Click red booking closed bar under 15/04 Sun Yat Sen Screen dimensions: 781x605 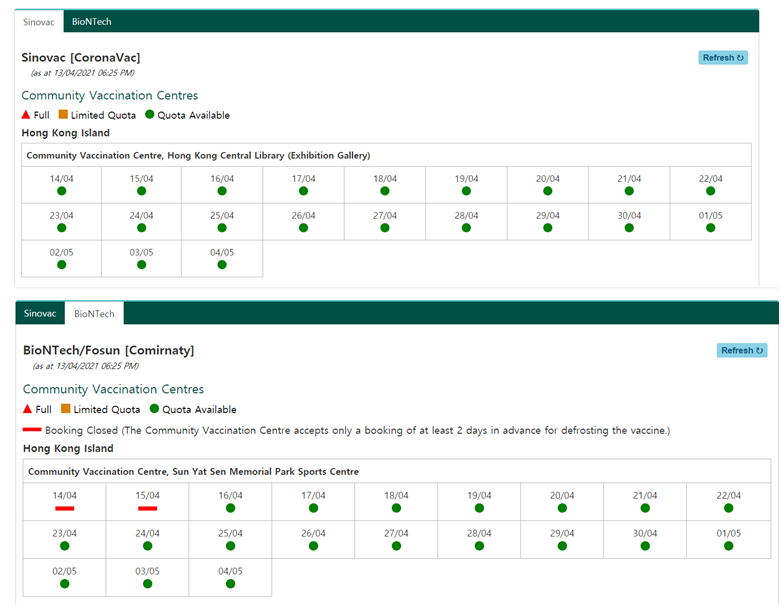(x=147, y=508)
